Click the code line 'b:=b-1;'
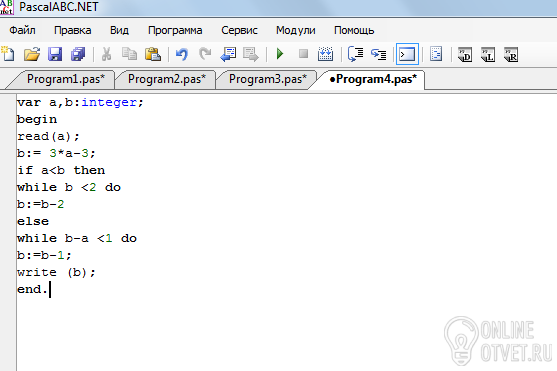The height and width of the screenshot is (371, 557). tap(44, 255)
